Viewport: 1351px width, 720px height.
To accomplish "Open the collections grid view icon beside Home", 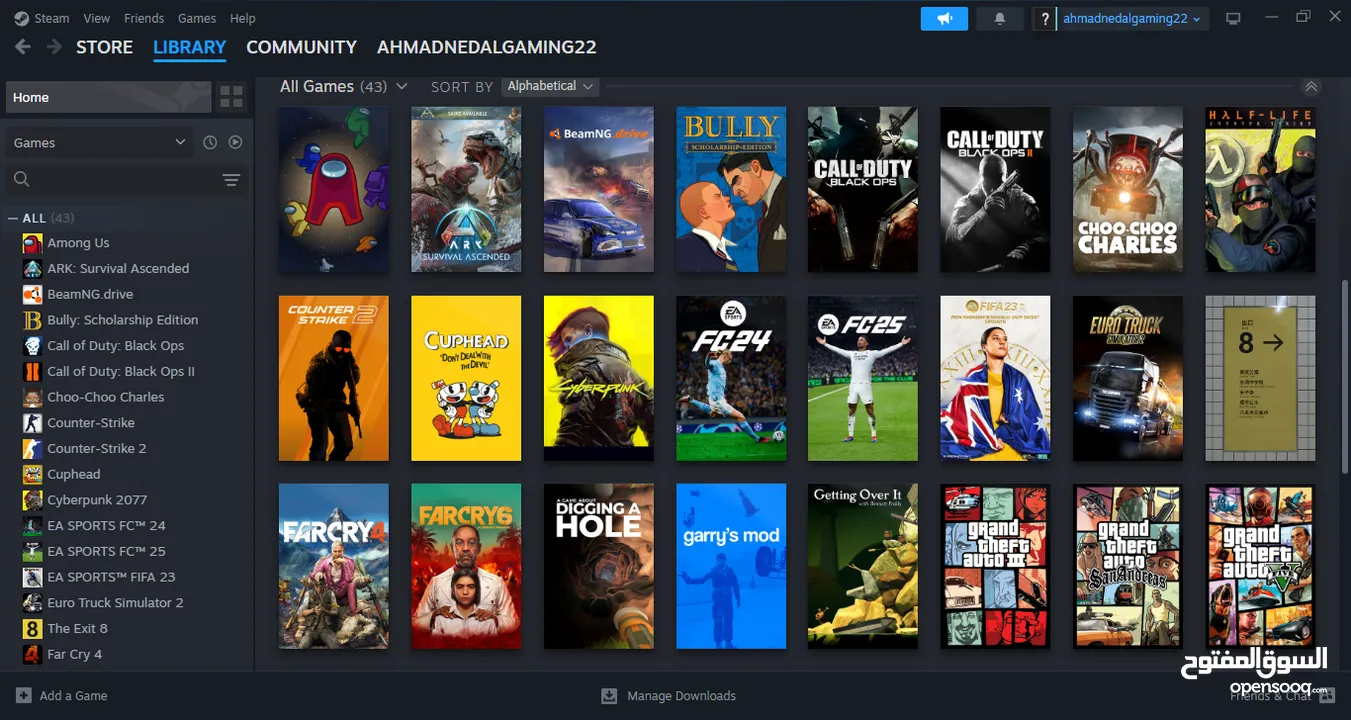I will click(x=231, y=97).
